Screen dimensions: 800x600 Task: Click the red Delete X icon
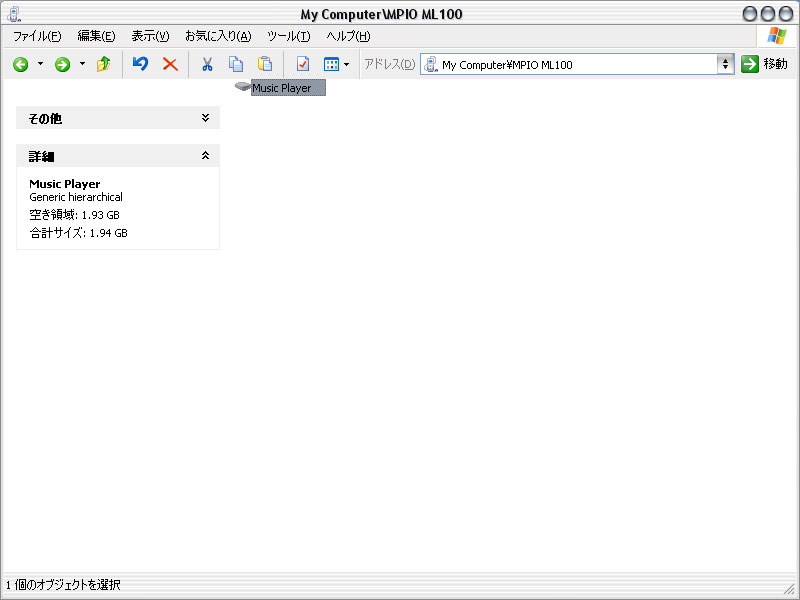(170, 64)
